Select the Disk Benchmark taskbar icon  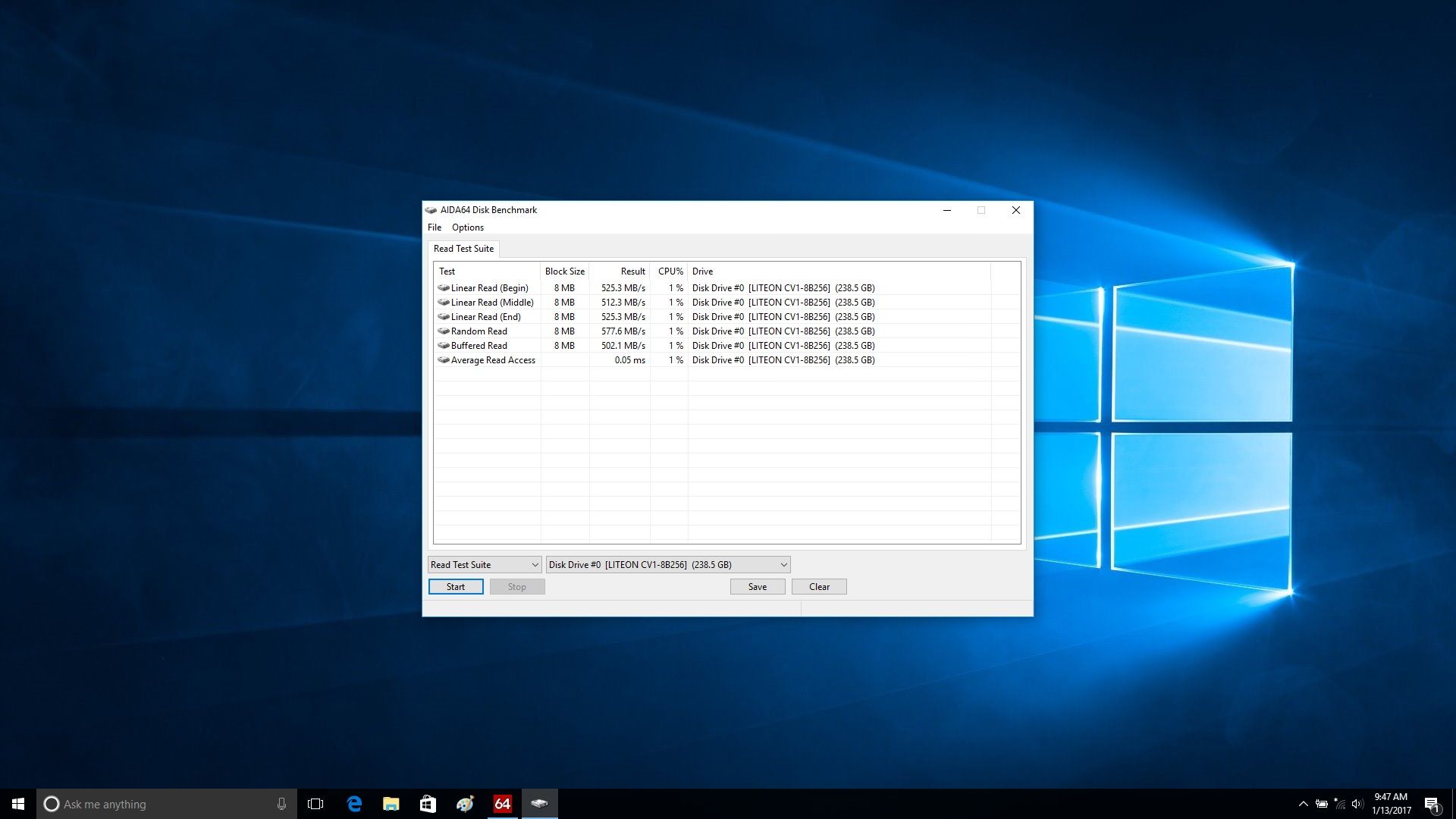539,804
